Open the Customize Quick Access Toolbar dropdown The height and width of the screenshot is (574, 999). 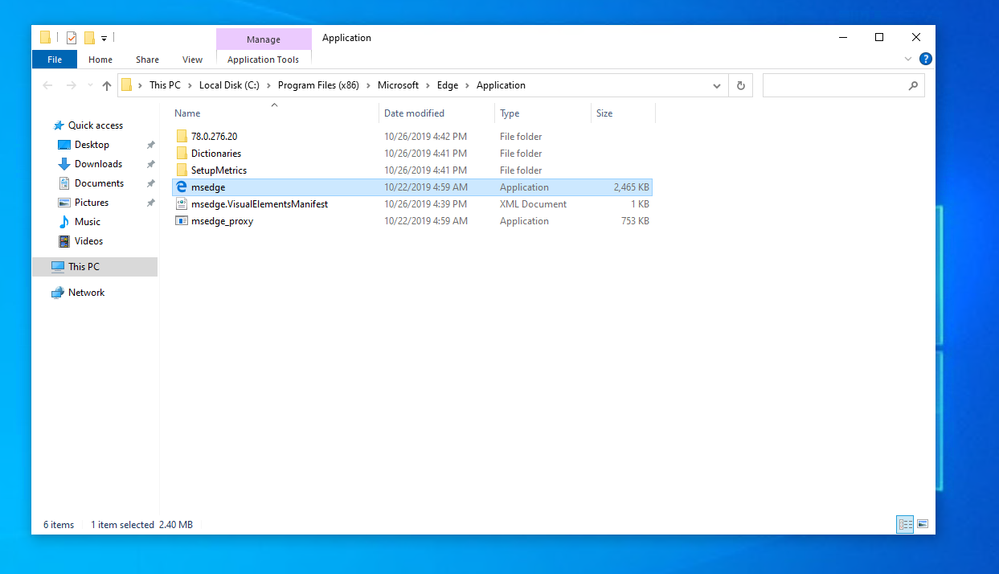tap(104, 38)
